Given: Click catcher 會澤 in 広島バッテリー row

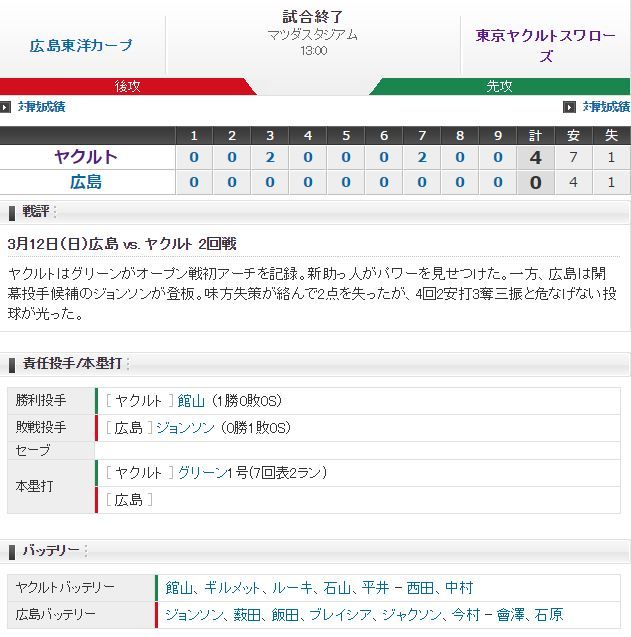Looking at the screenshot, I should pos(510,615).
